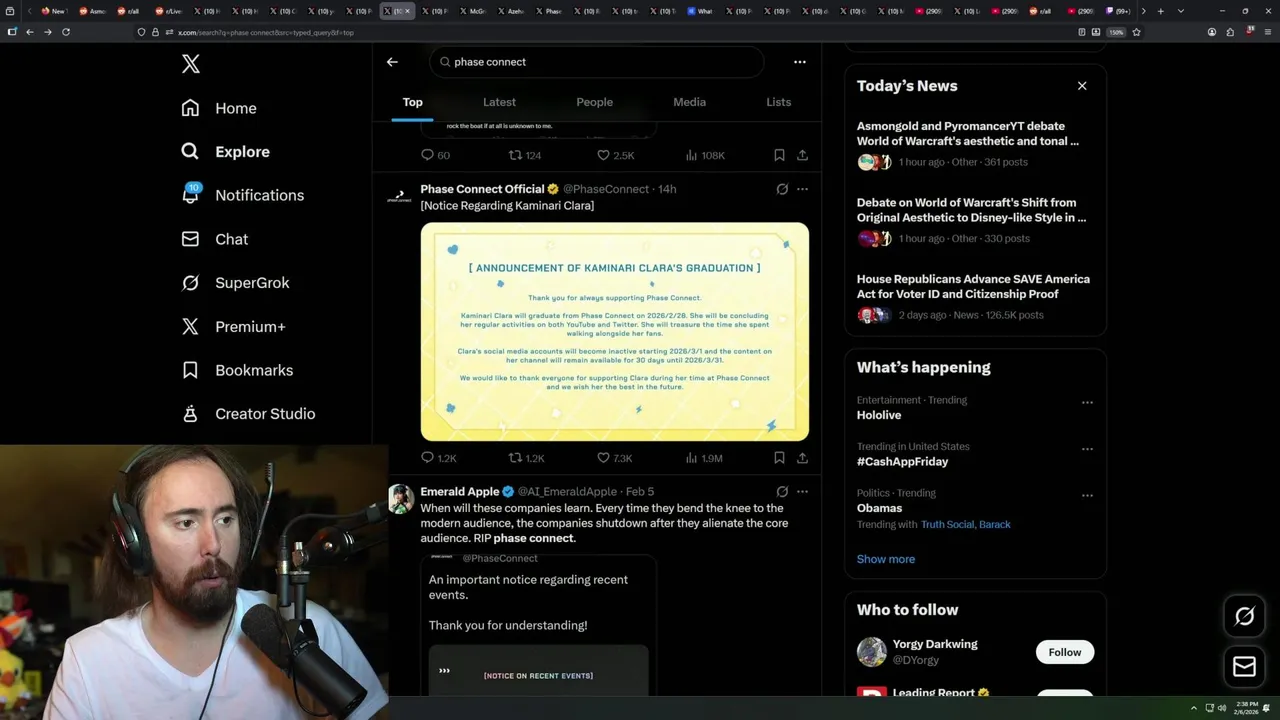Screen dimensions: 1280x720
Task: Open Notifications from the sidebar
Action: pos(242,195)
